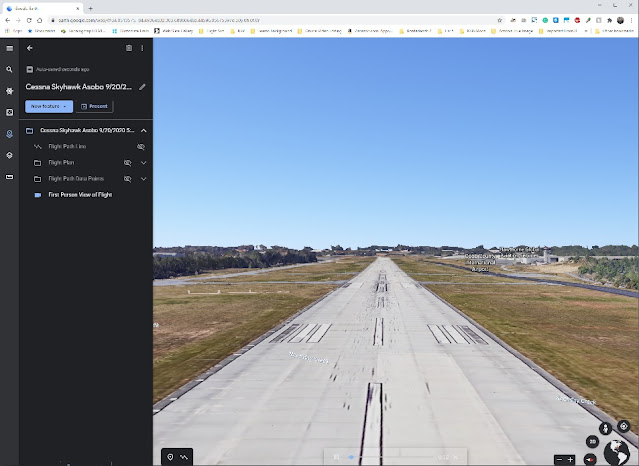The image size is (639, 466).
Task: Click the browser back button
Action: (8, 20)
